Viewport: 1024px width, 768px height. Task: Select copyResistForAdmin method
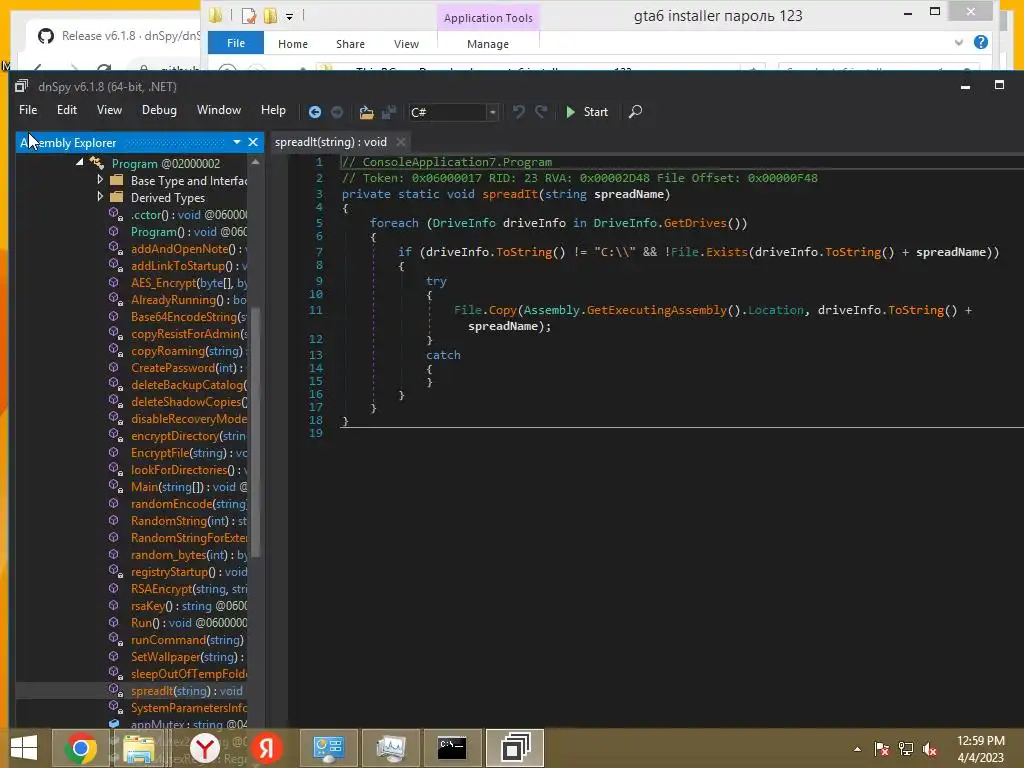coord(189,334)
